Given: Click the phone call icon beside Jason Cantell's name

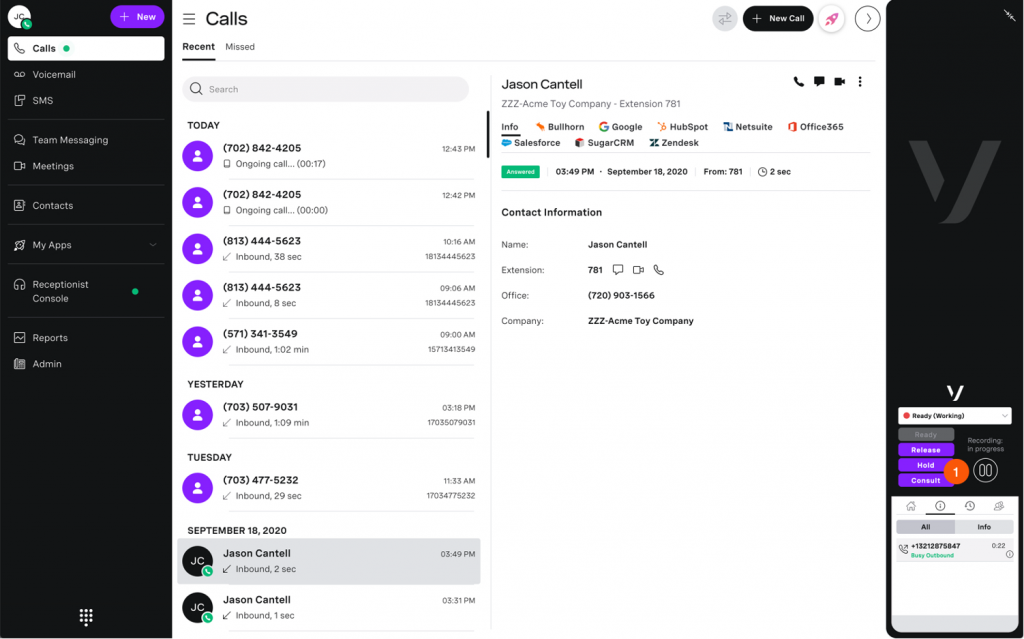Looking at the screenshot, I should click(x=798, y=82).
